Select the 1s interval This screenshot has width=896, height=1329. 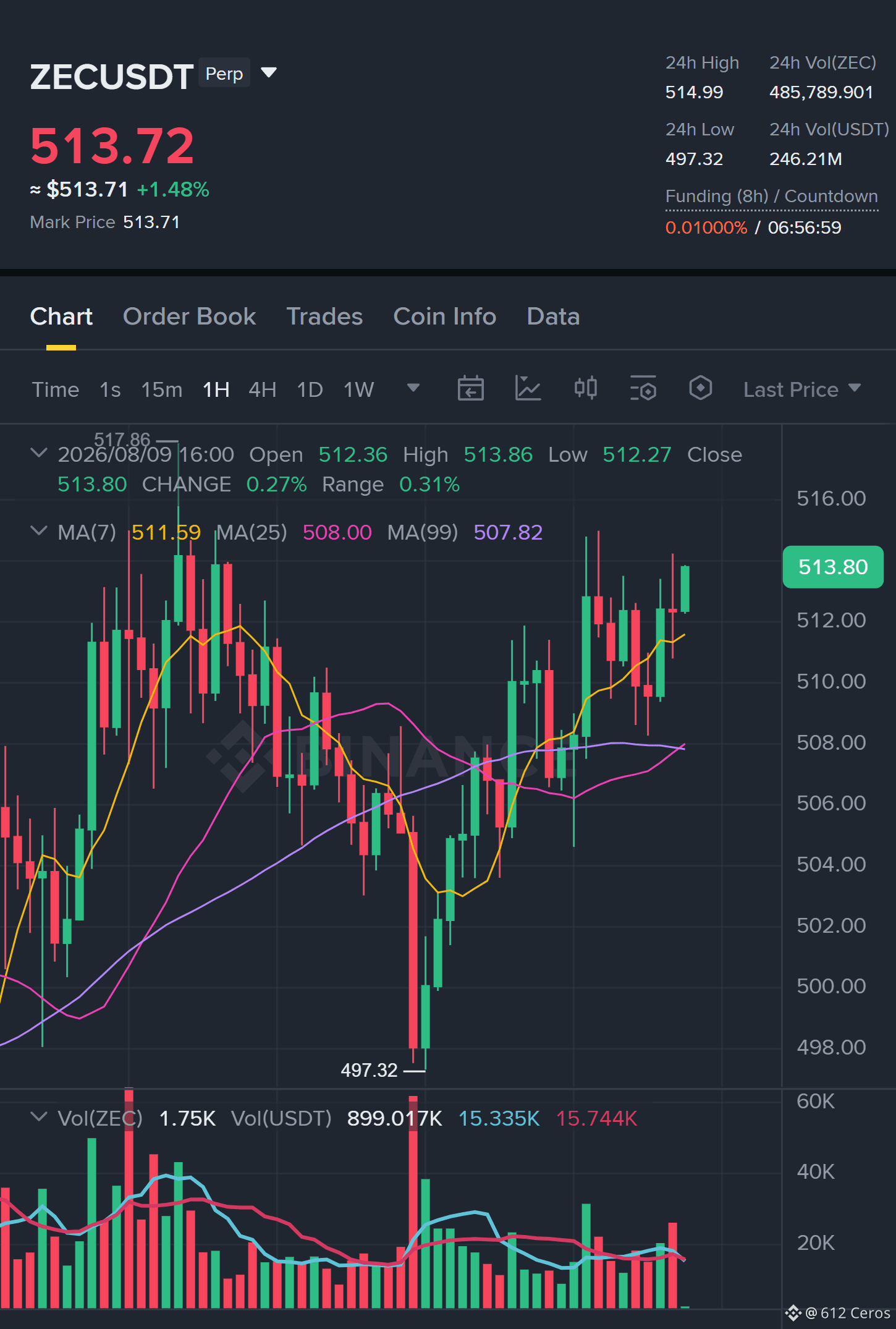(x=110, y=389)
